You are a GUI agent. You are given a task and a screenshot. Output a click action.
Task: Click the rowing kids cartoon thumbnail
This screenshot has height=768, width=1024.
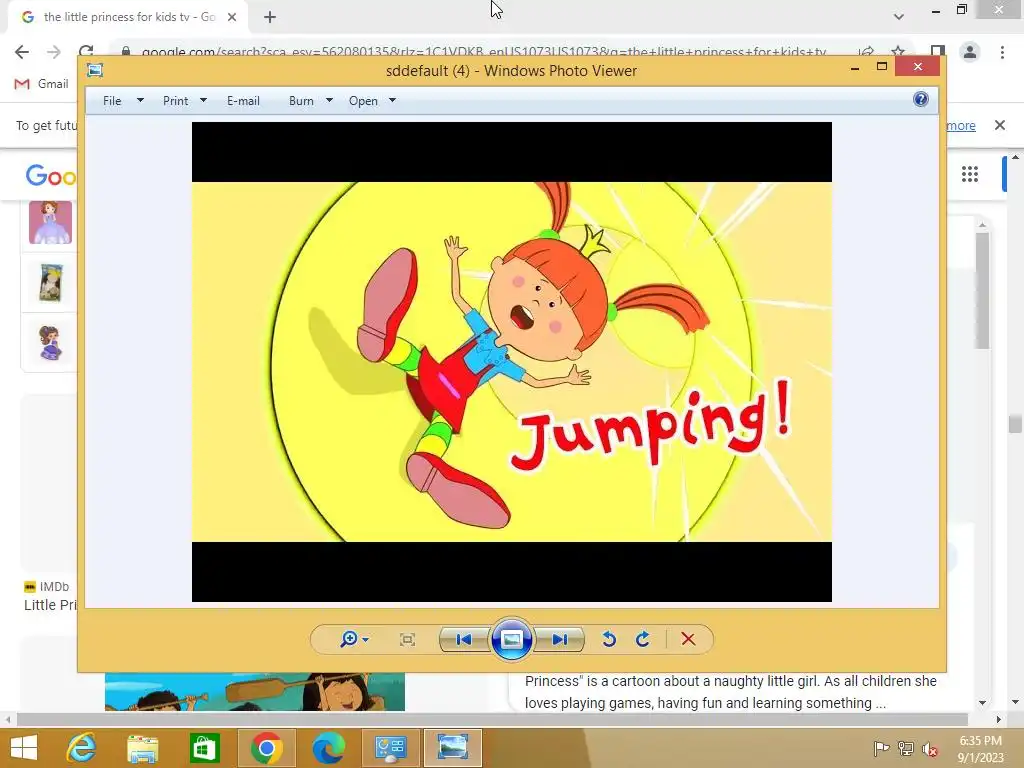pos(255,692)
